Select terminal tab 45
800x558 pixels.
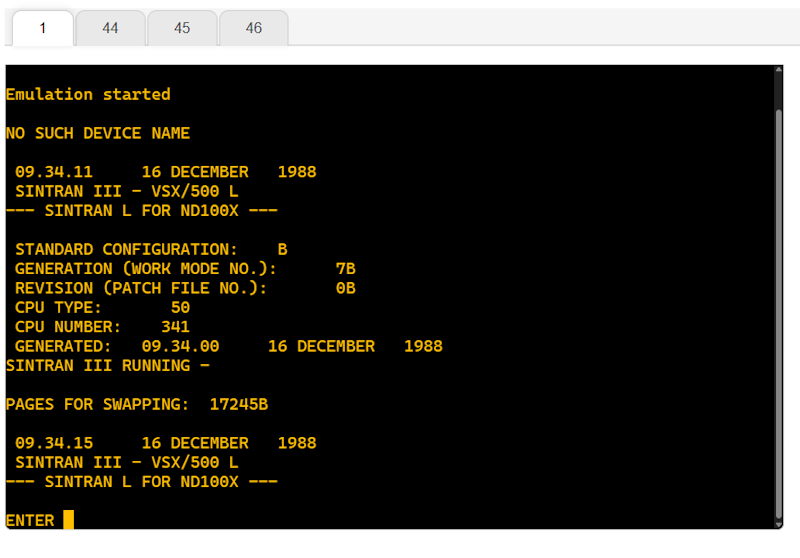point(182,28)
